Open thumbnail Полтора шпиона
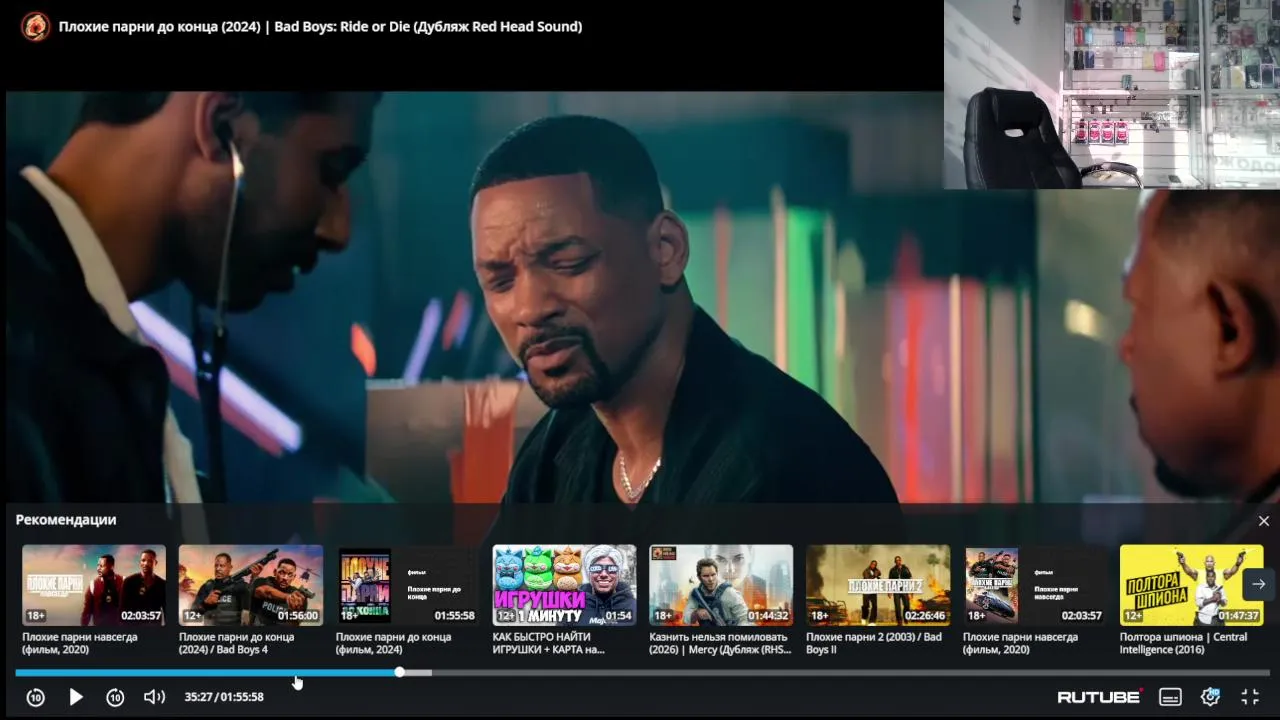 [x=1191, y=585]
